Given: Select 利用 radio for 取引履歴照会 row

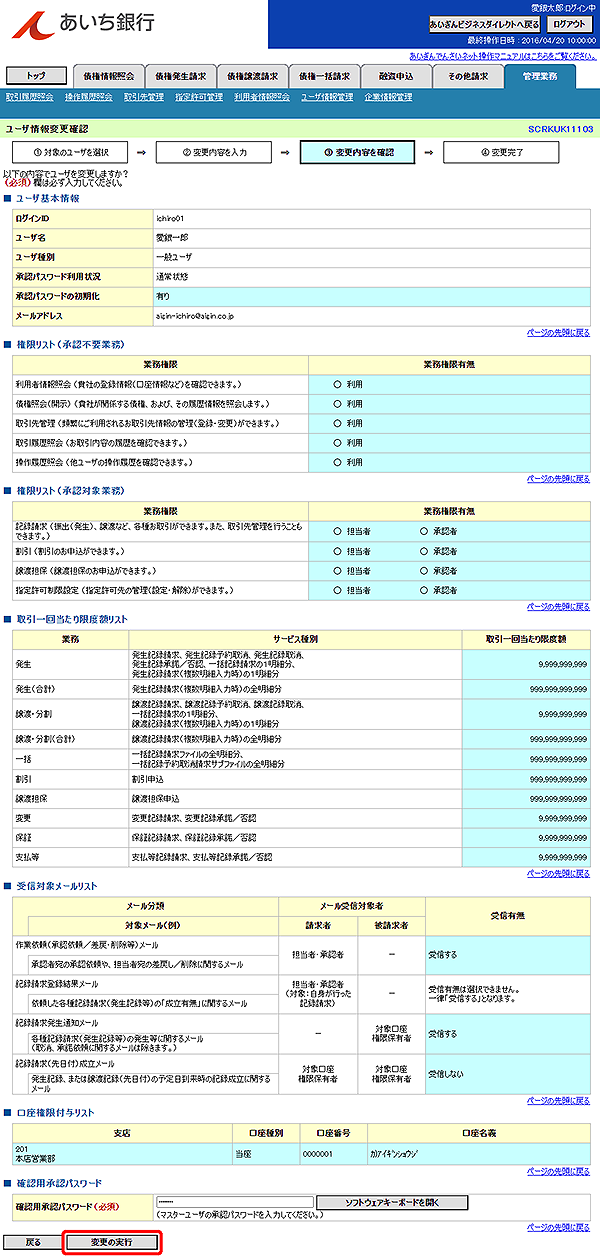Looking at the screenshot, I should point(337,442).
